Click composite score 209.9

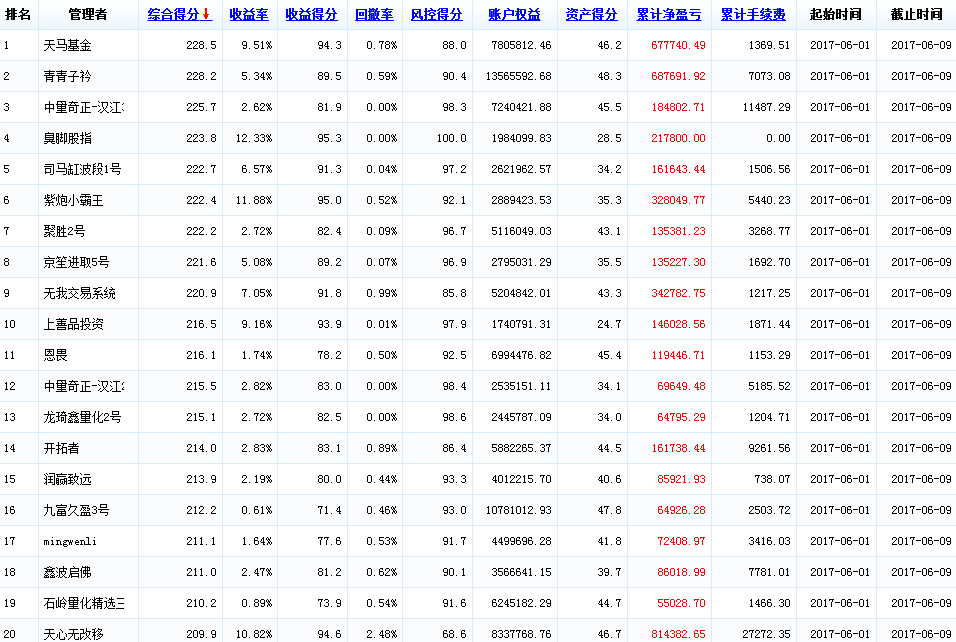(201, 634)
